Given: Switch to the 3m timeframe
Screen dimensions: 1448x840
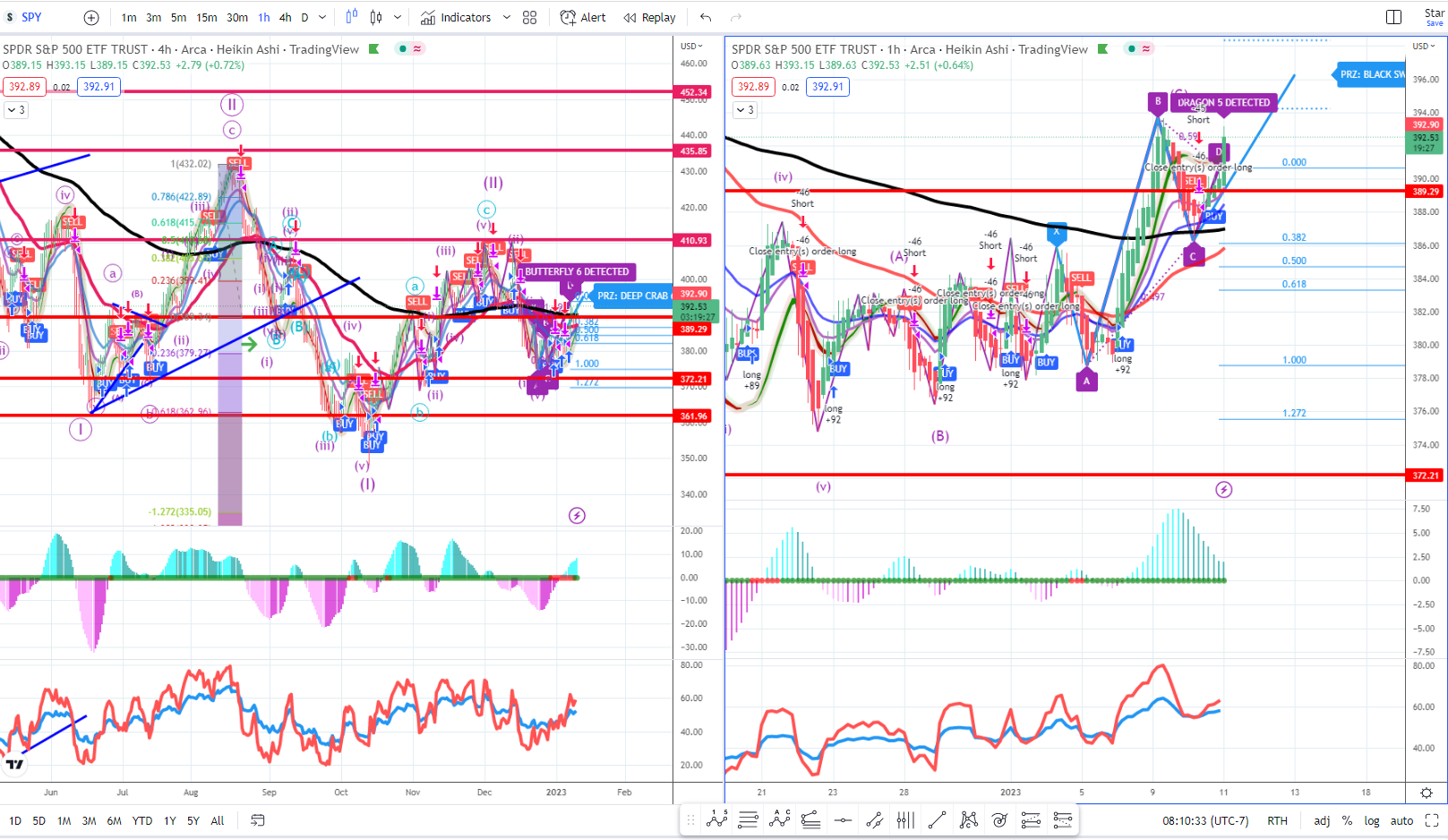Looking at the screenshot, I should 154,17.
